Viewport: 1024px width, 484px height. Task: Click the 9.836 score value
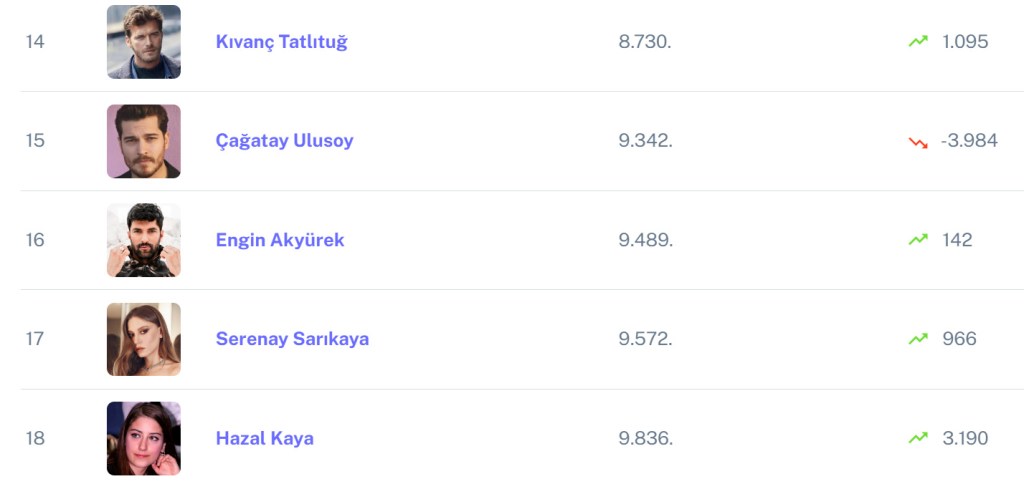[x=645, y=438]
